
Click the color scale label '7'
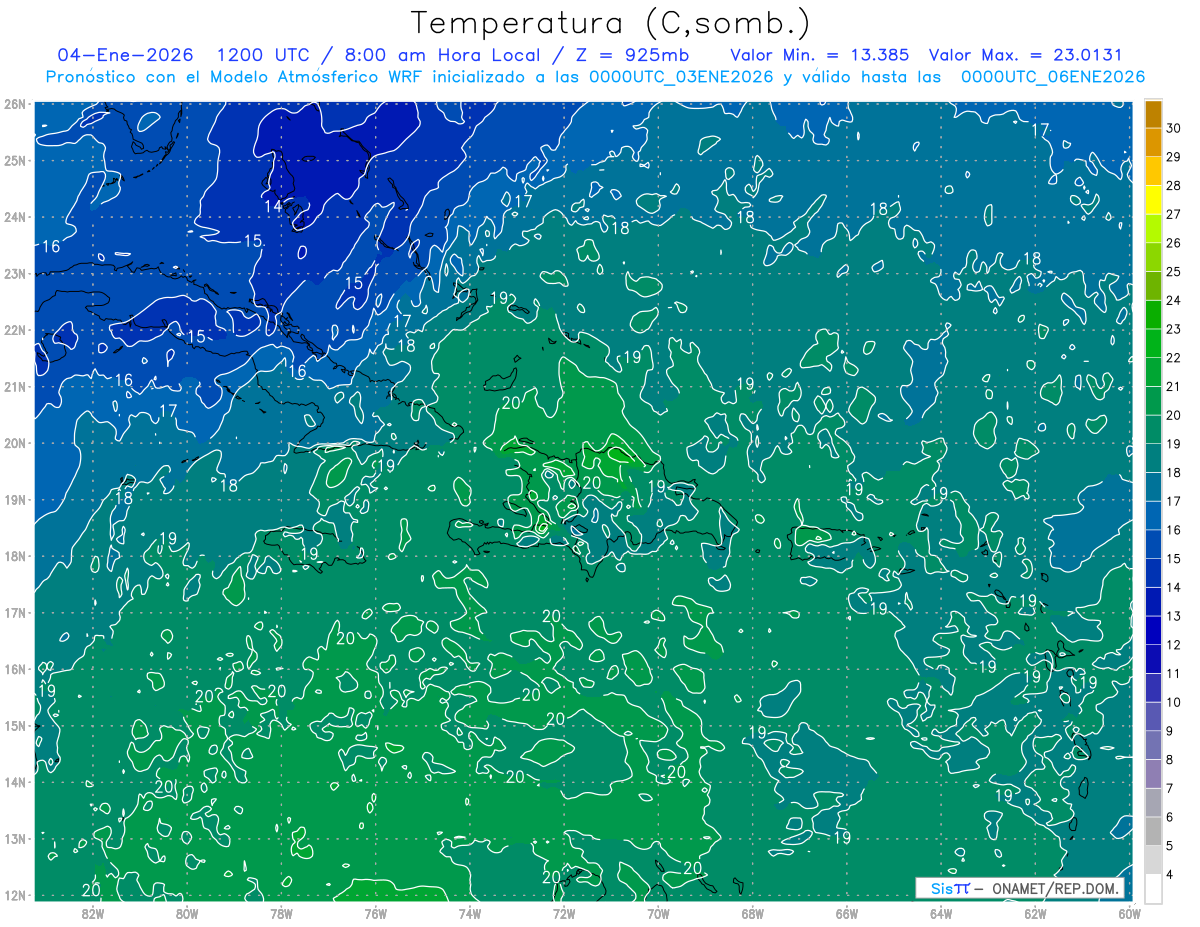tap(1171, 788)
